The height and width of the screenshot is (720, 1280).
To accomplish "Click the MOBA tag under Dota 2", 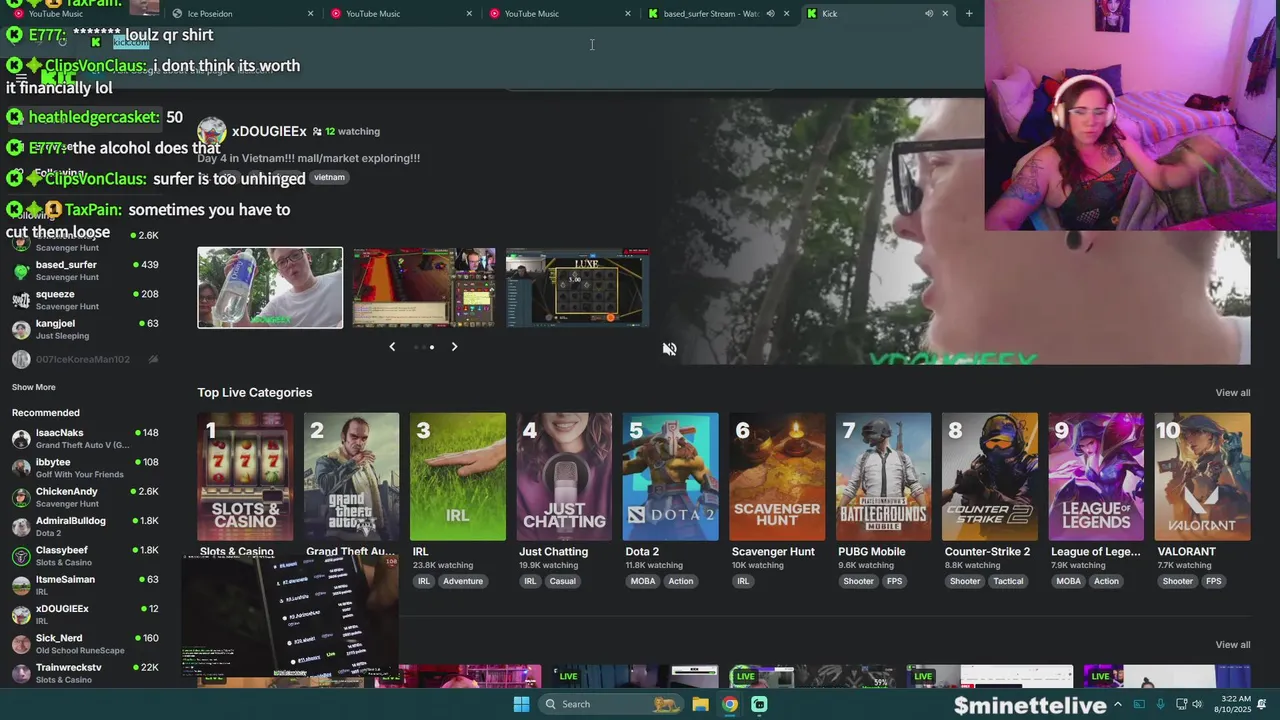I will coord(641,581).
